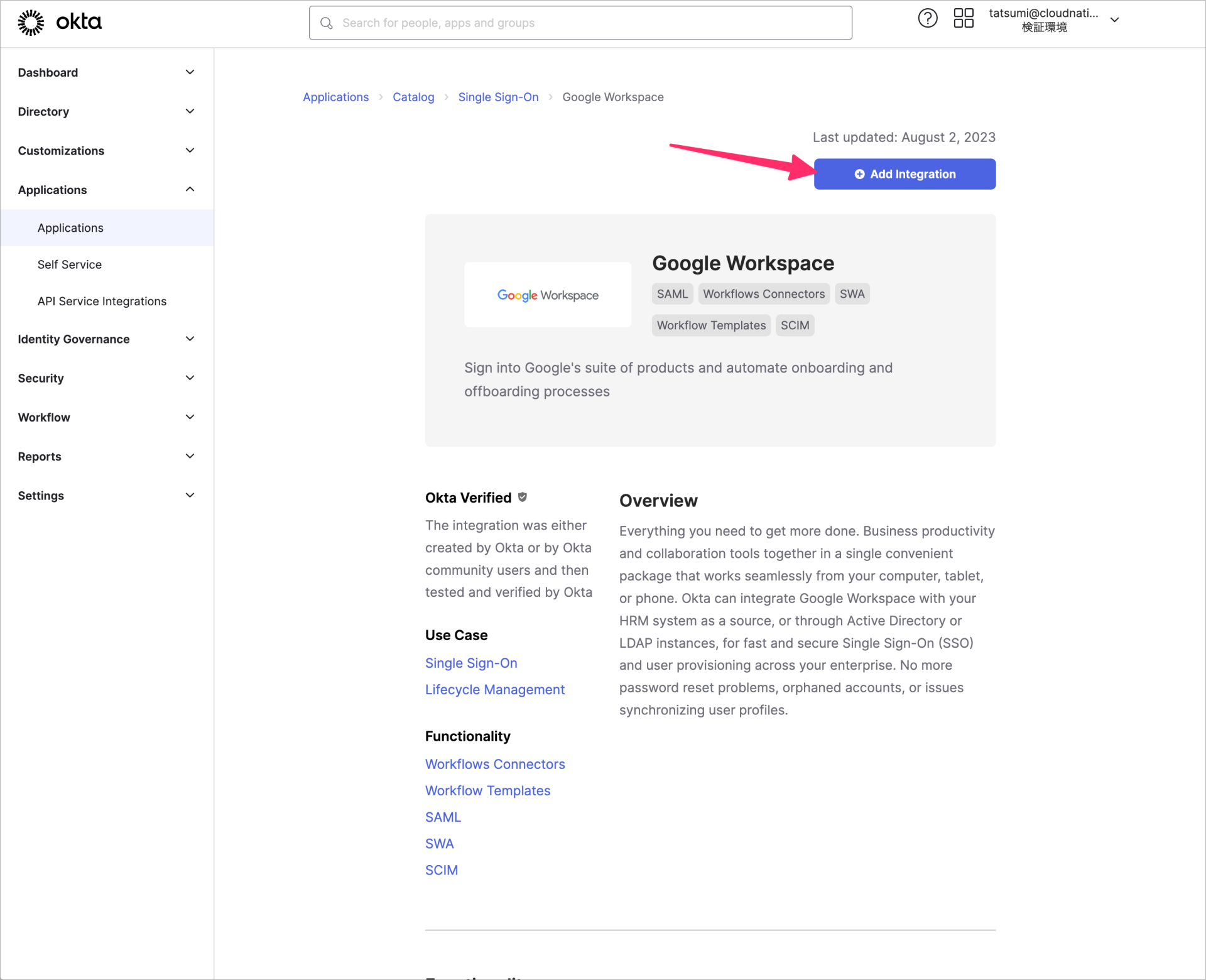Click the plus icon inside Add Integration
Image resolution: width=1206 pixels, height=980 pixels.
pos(860,174)
